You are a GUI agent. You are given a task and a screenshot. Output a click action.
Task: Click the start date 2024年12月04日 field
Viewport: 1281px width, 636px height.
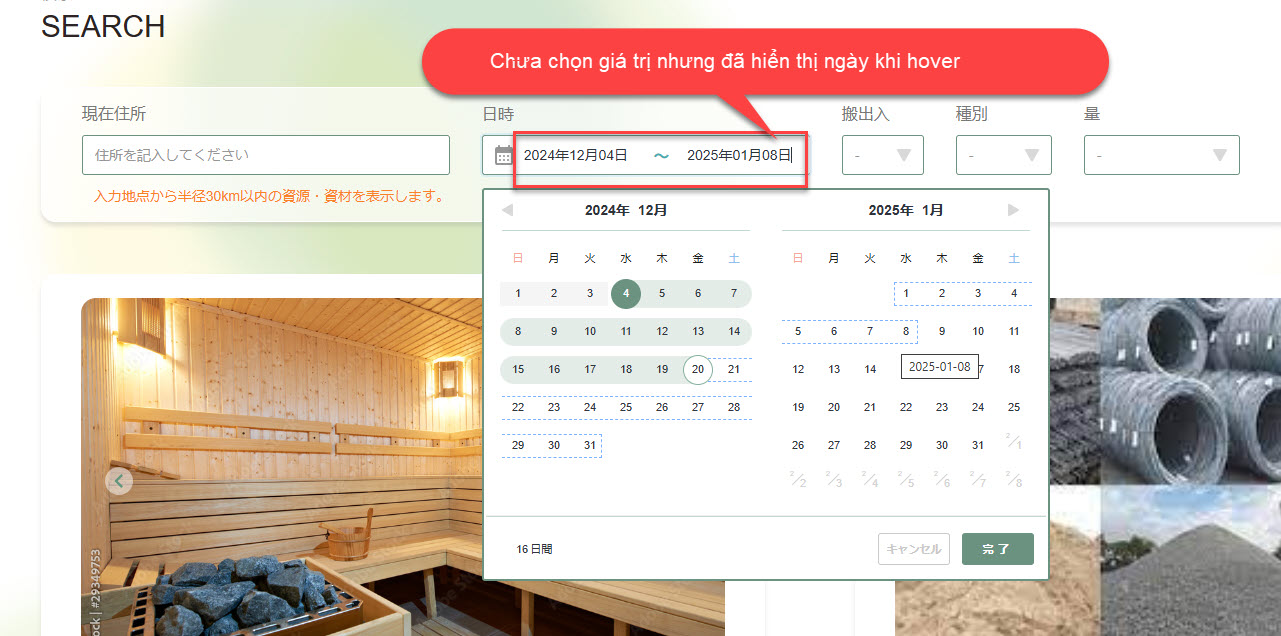576,155
